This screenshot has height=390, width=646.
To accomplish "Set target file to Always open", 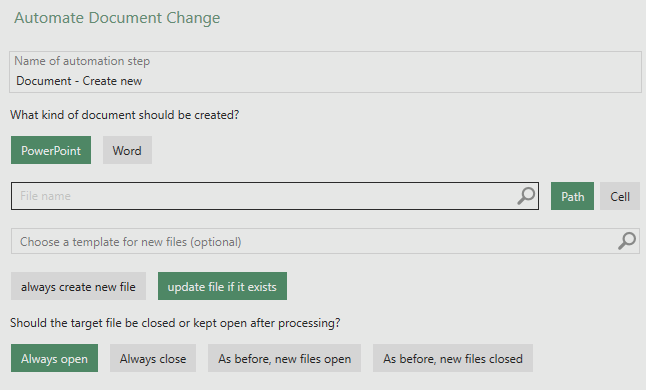I will [x=54, y=358].
